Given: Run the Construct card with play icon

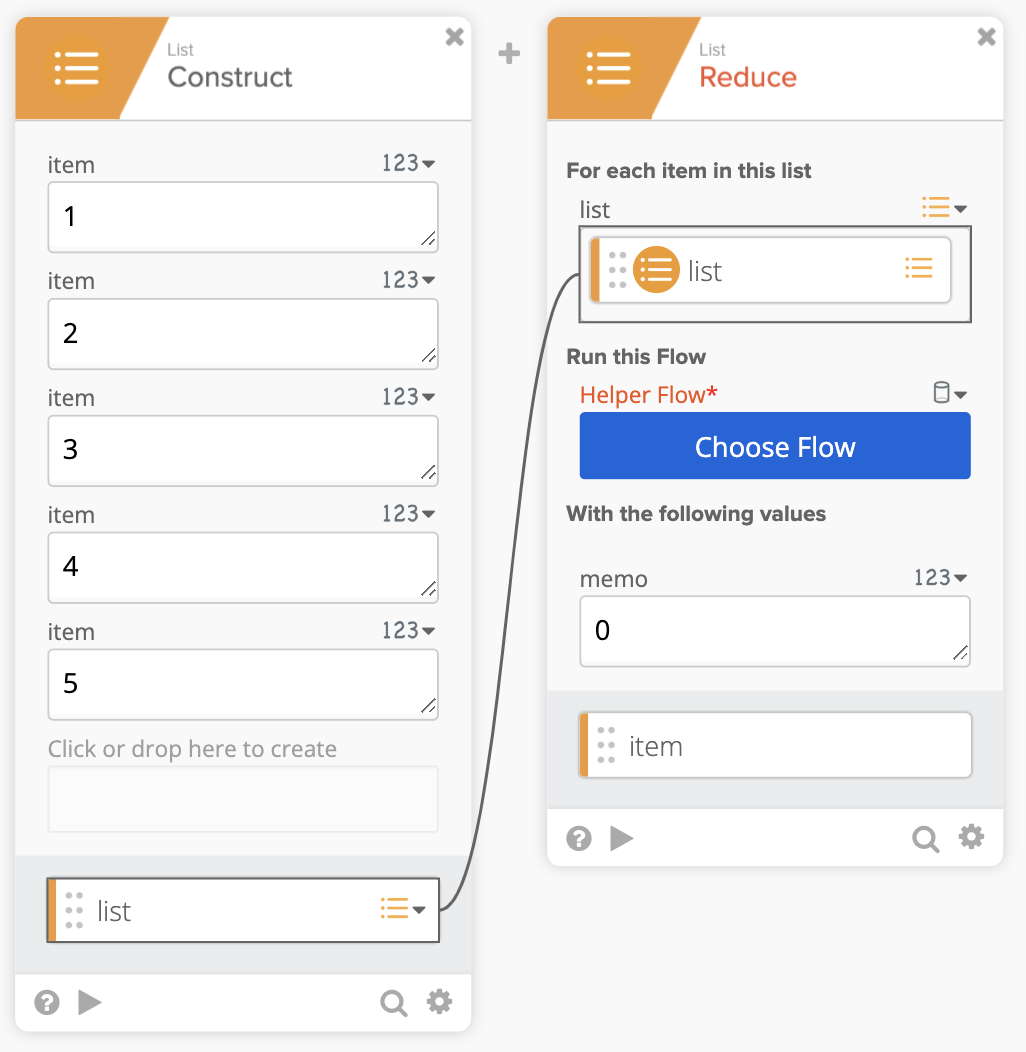Looking at the screenshot, I should [89, 1002].
